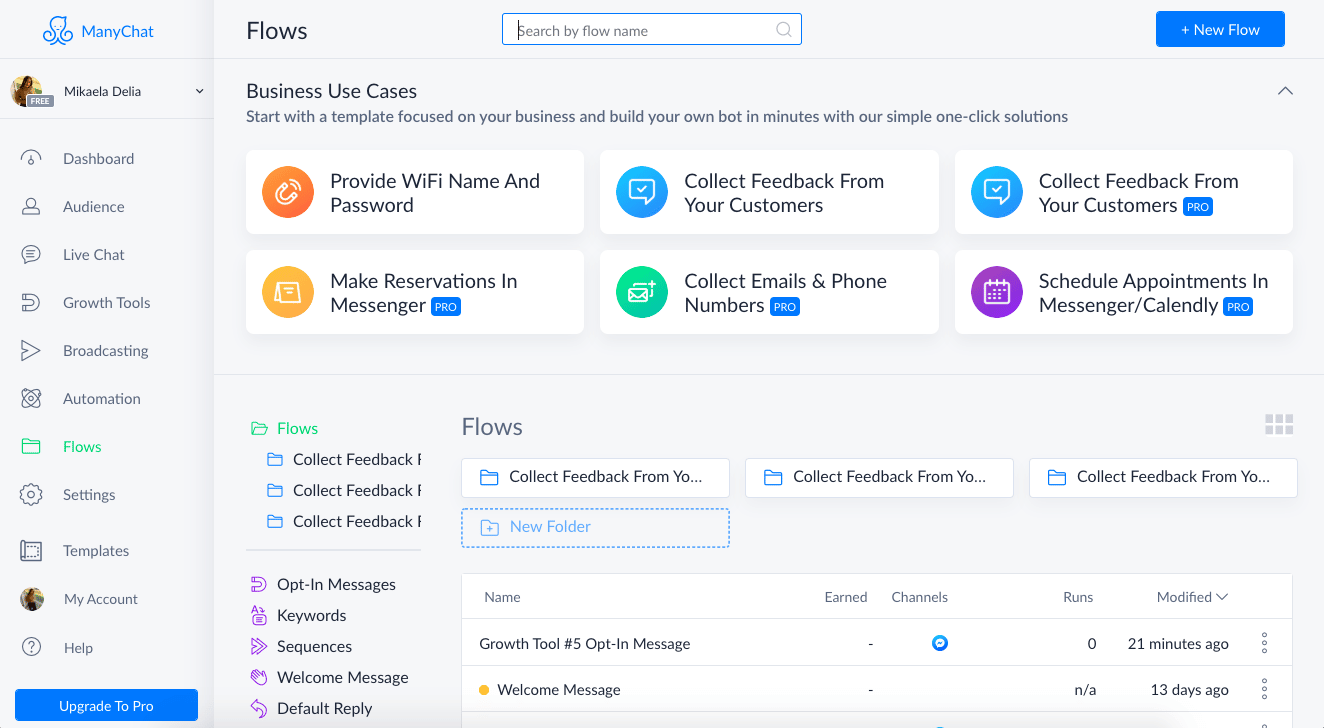The height and width of the screenshot is (728, 1324).
Task: Click the Automation atom icon
Action: (x=31, y=398)
